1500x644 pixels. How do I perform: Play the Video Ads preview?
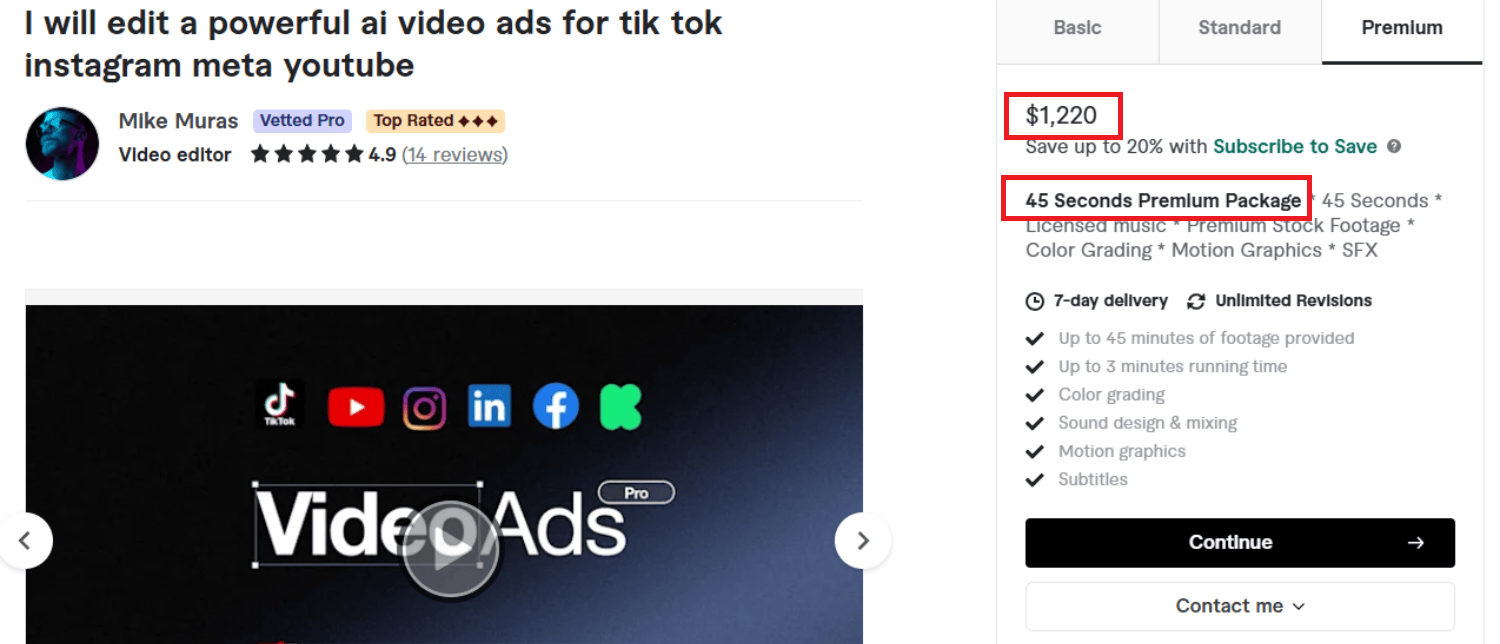[x=450, y=548]
